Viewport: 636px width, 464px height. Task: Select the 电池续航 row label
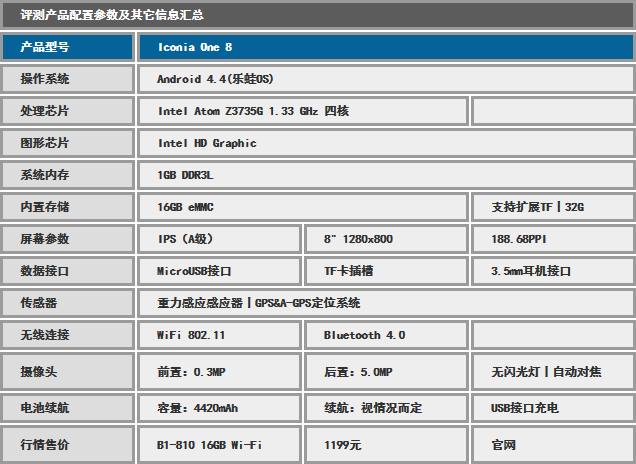click(x=67, y=408)
